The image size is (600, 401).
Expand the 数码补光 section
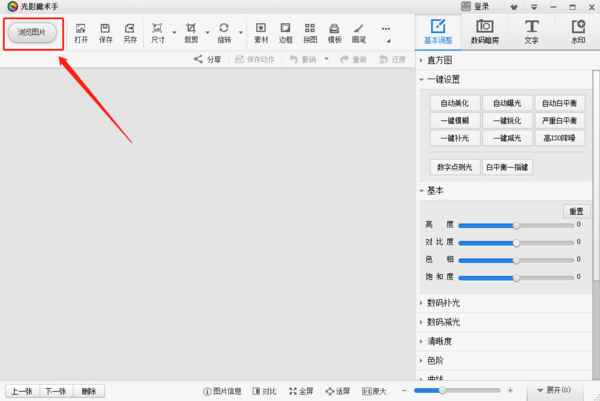(x=443, y=303)
